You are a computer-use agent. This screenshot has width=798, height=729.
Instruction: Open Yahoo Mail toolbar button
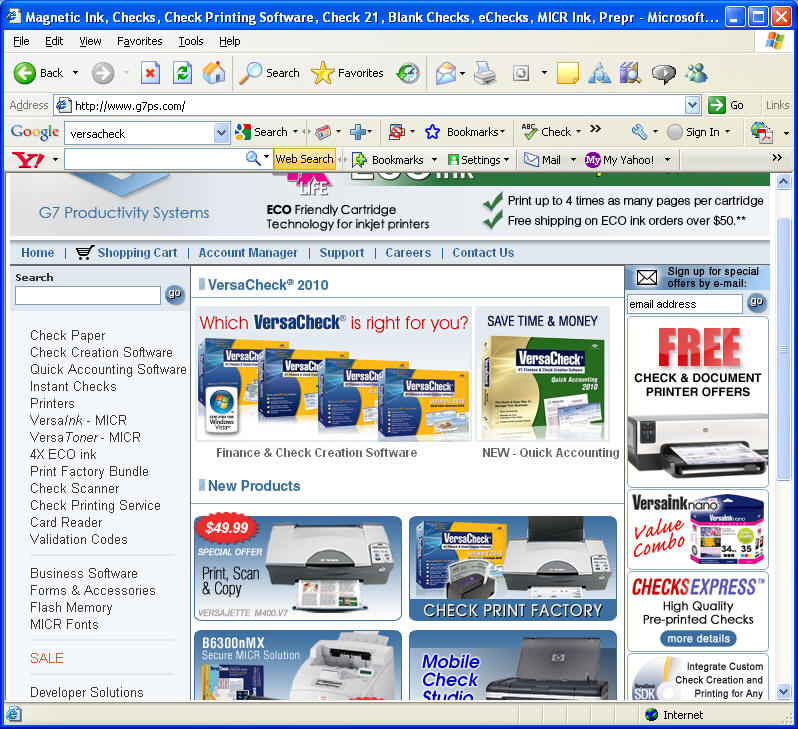(543, 160)
